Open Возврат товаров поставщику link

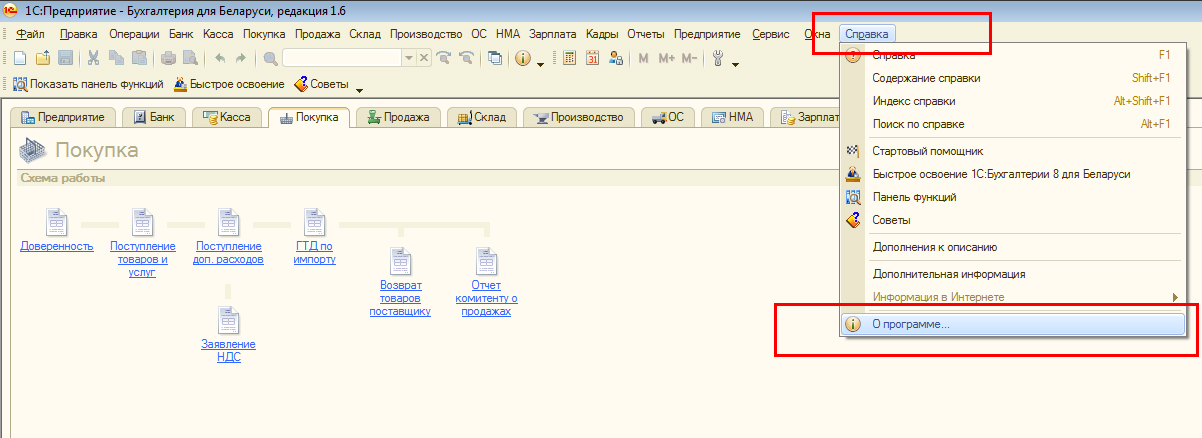click(x=399, y=297)
